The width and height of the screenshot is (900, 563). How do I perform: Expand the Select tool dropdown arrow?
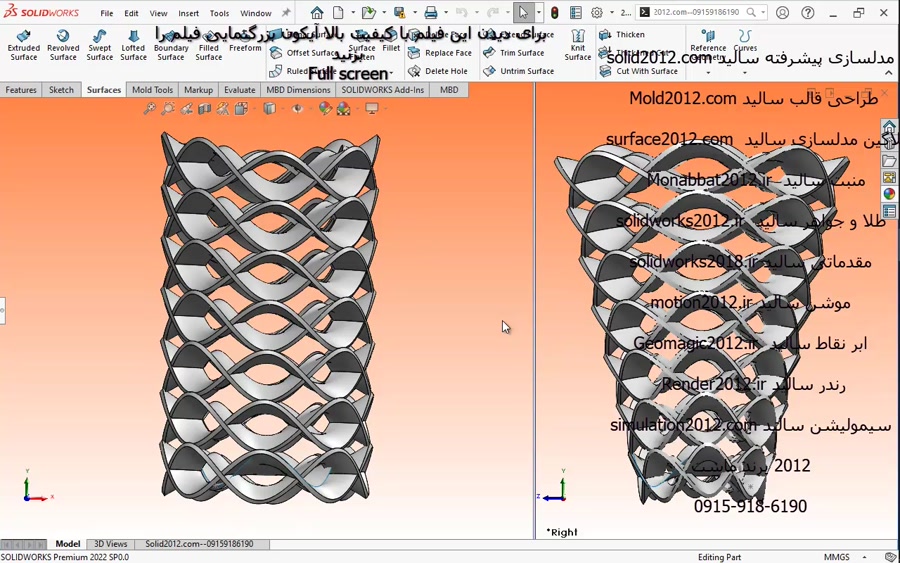pos(538,13)
